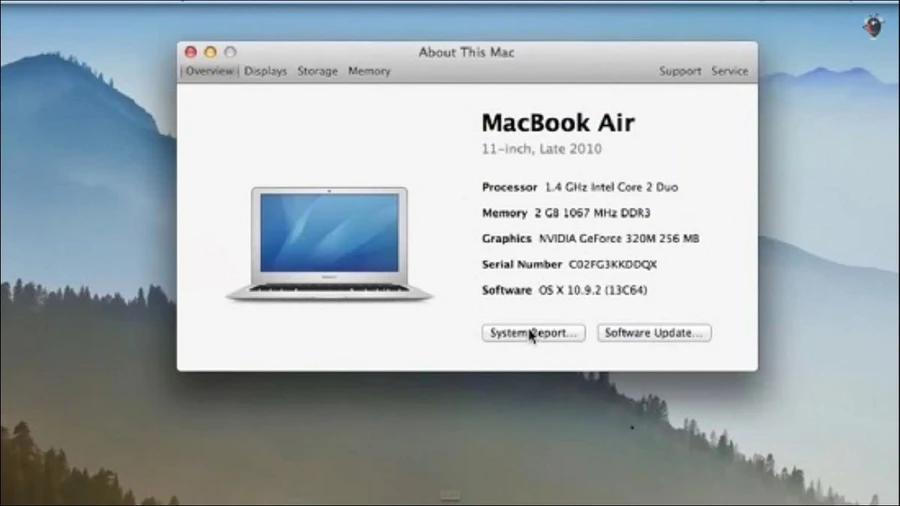900x506 pixels.
Task: Click the MacBook Air laptop image
Action: [x=329, y=244]
